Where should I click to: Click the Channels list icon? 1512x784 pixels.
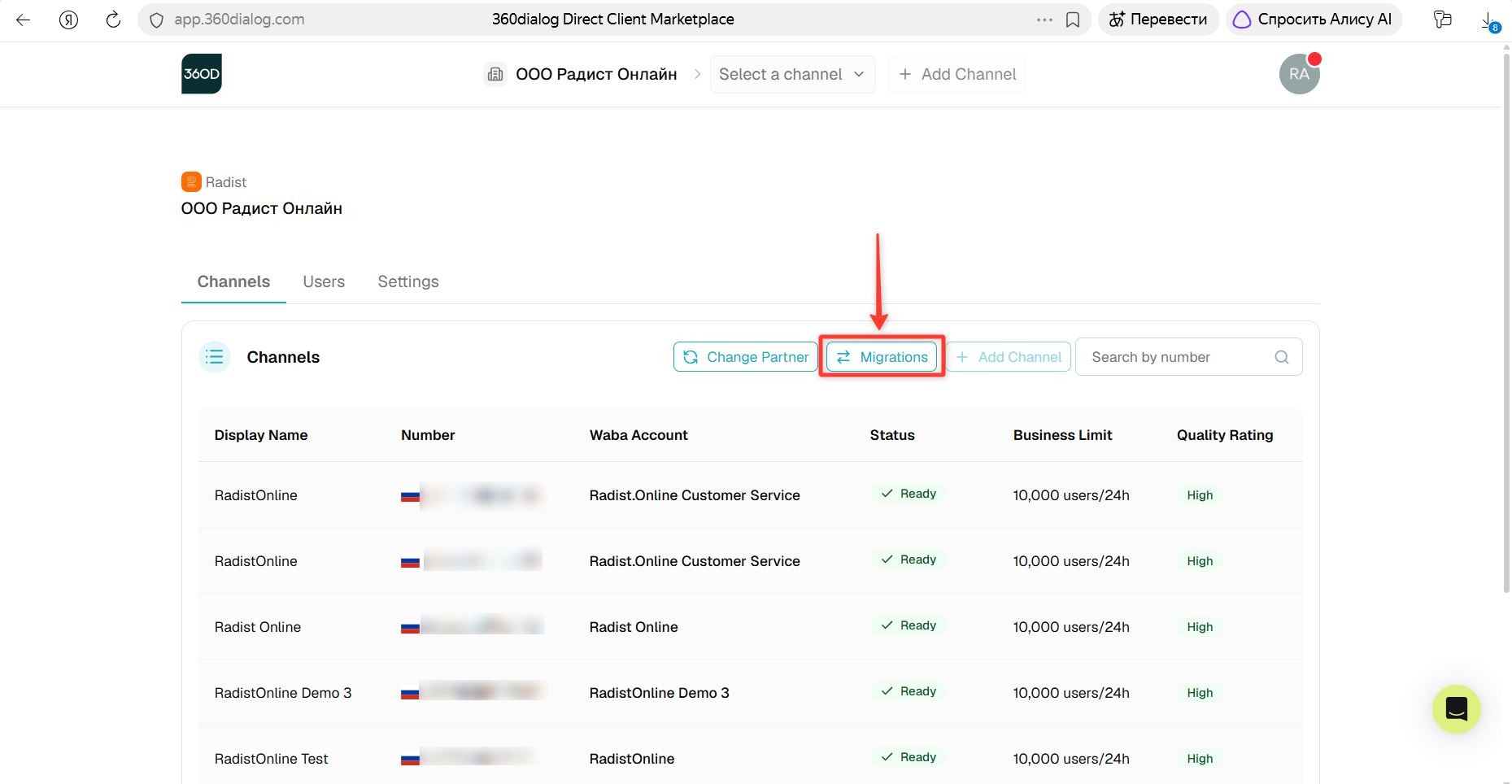pyautogui.click(x=215, y=356)
